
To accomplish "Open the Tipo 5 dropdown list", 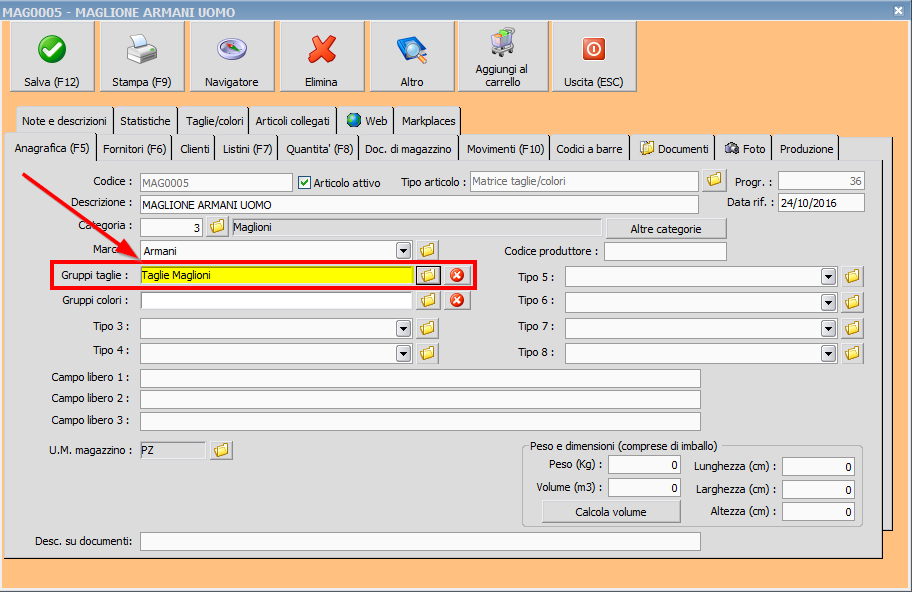I will pyautogui.click(x=828, y=276).
